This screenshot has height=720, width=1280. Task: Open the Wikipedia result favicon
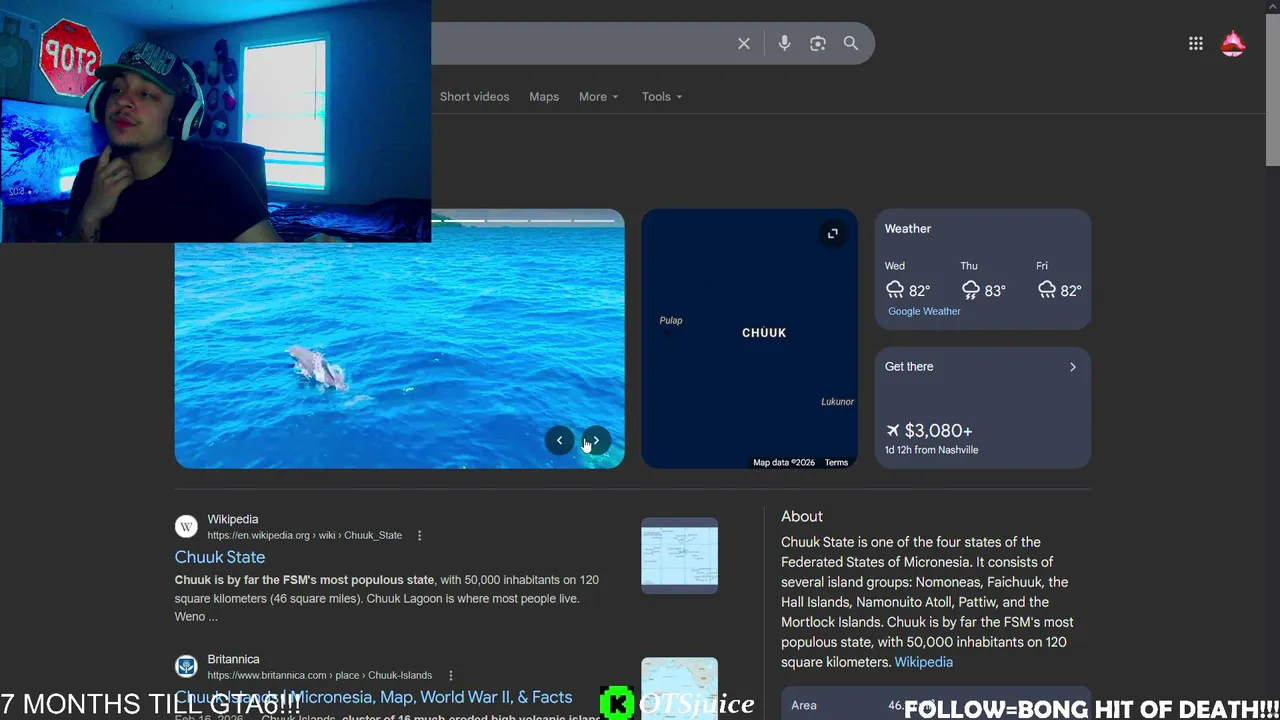[x=186, y=527]
